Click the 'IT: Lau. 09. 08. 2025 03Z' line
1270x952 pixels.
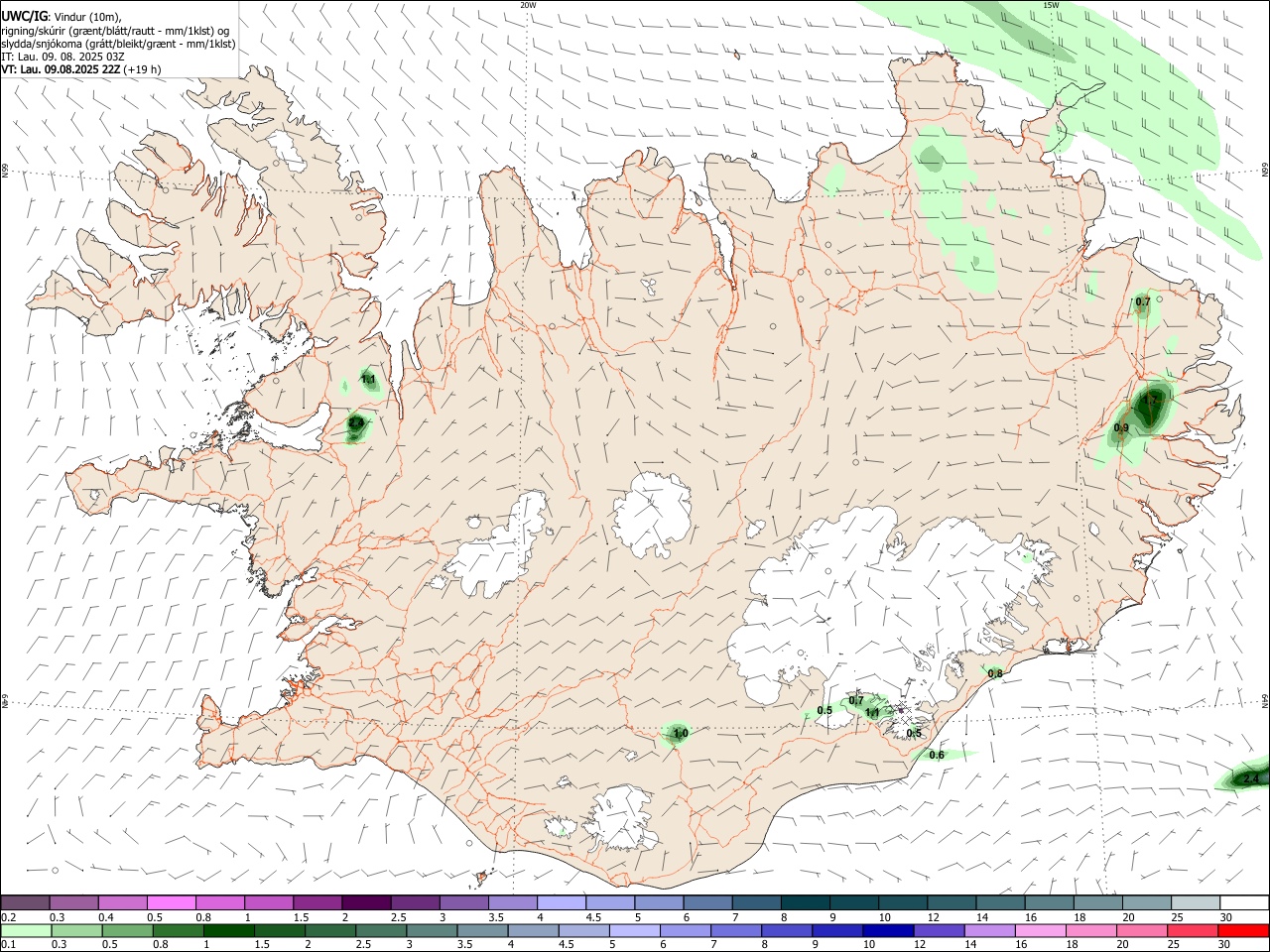click(x=63, y=57)
